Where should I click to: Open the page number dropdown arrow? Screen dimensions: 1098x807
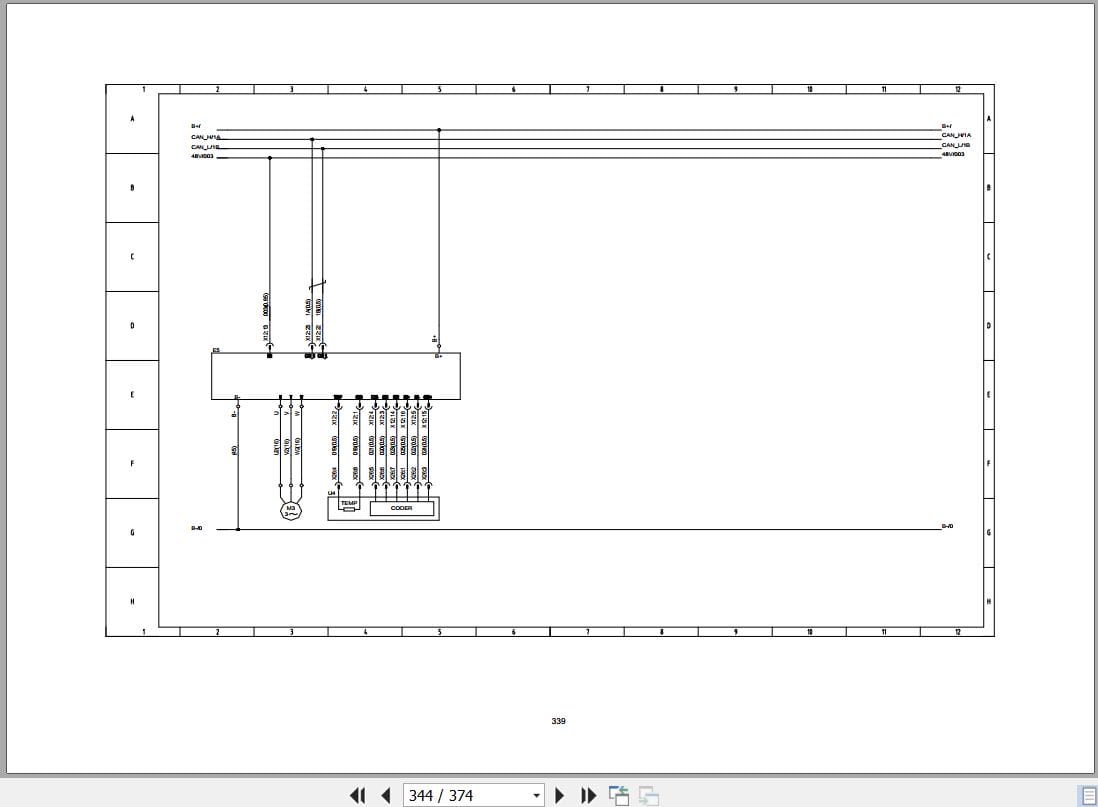[536, 795]
